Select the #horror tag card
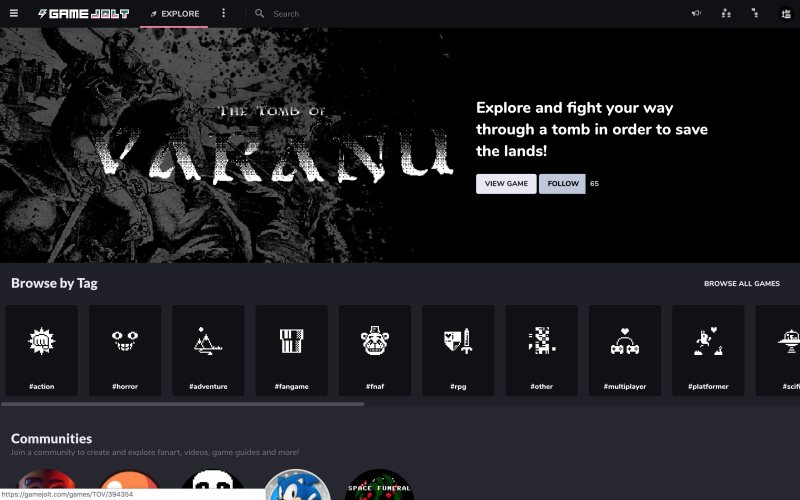 [x=125, y=351]
